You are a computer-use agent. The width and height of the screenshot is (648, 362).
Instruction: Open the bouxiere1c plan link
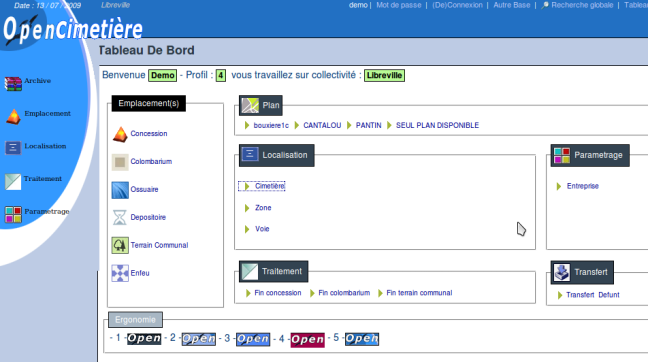271,125
